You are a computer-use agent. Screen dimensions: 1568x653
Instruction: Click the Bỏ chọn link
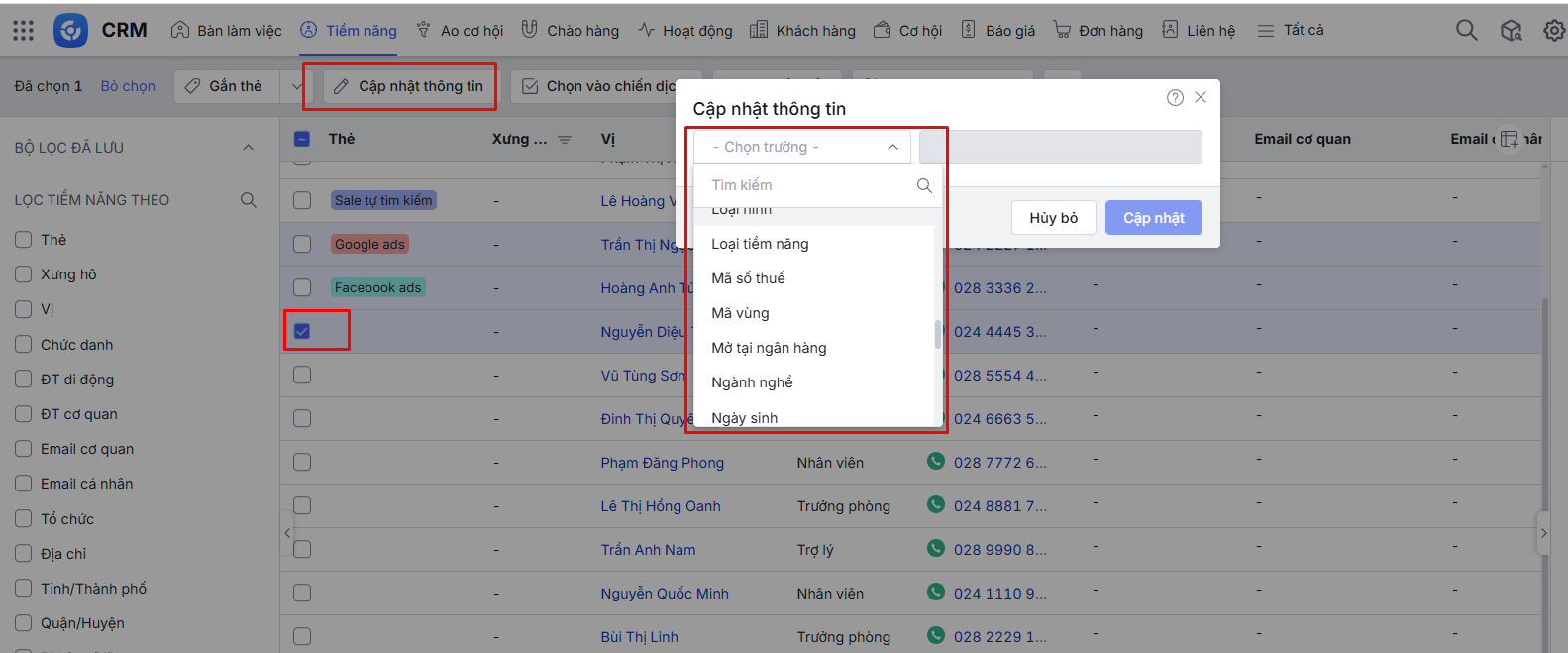(128, 86)
